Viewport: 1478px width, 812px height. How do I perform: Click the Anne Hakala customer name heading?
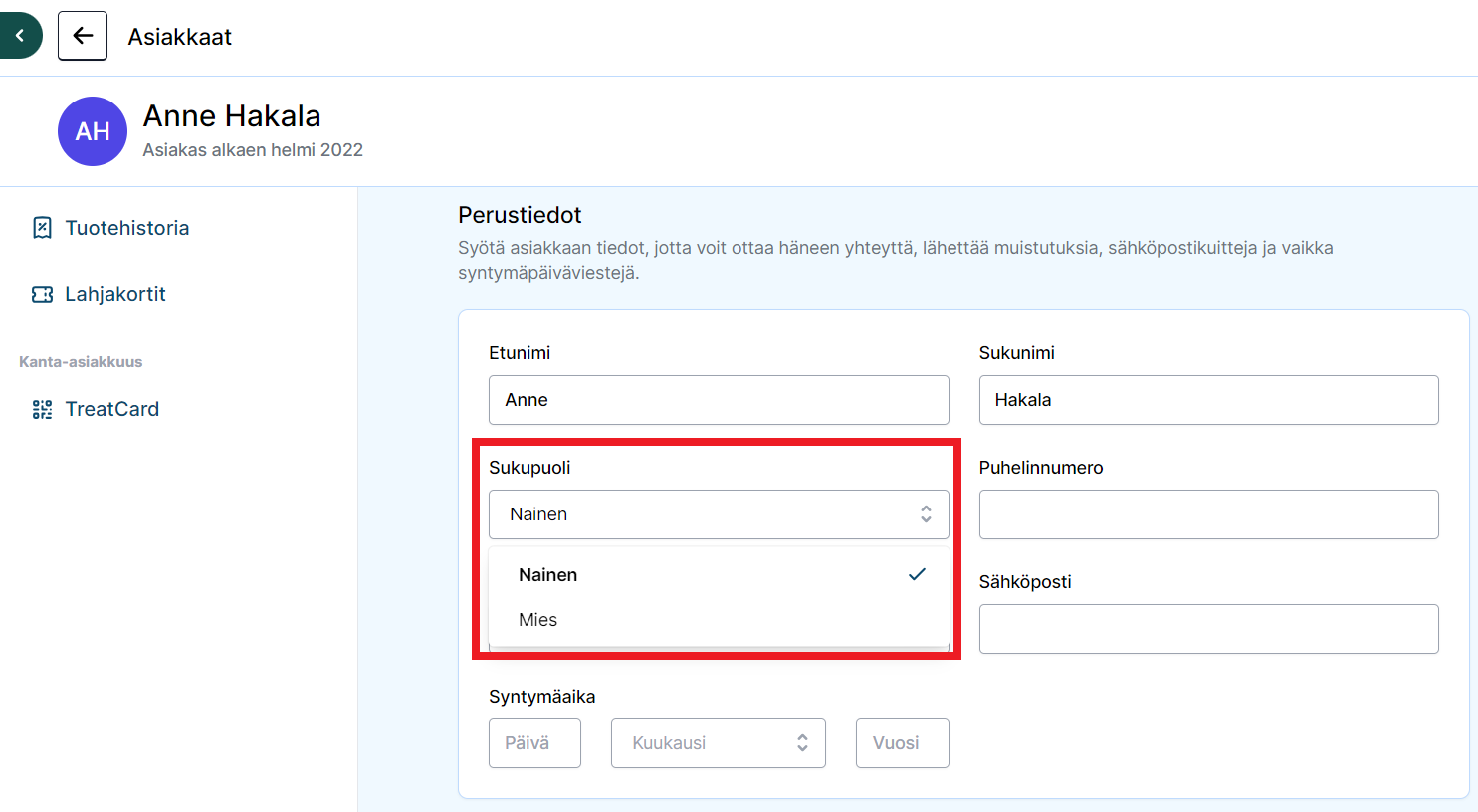pyautogui.click(x=232, y=116)
